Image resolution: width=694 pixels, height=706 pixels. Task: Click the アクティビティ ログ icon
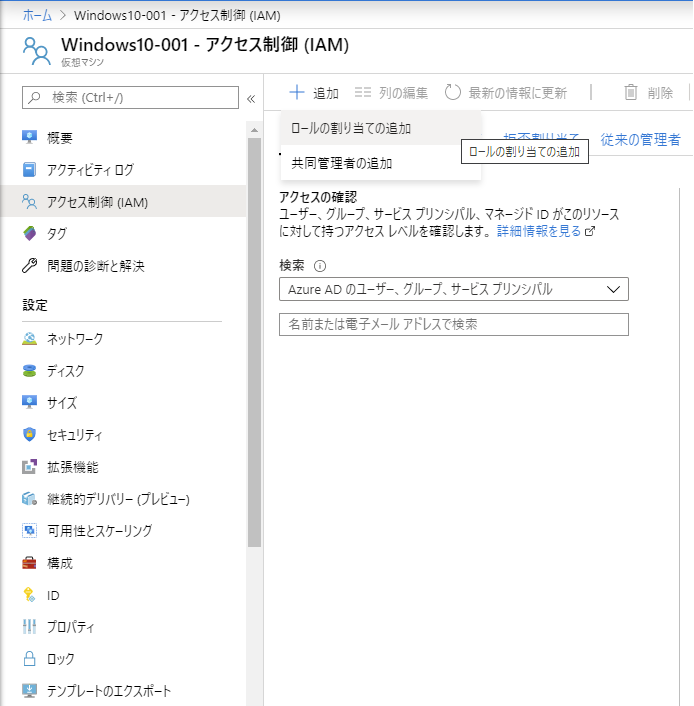(x=29, y=170)
